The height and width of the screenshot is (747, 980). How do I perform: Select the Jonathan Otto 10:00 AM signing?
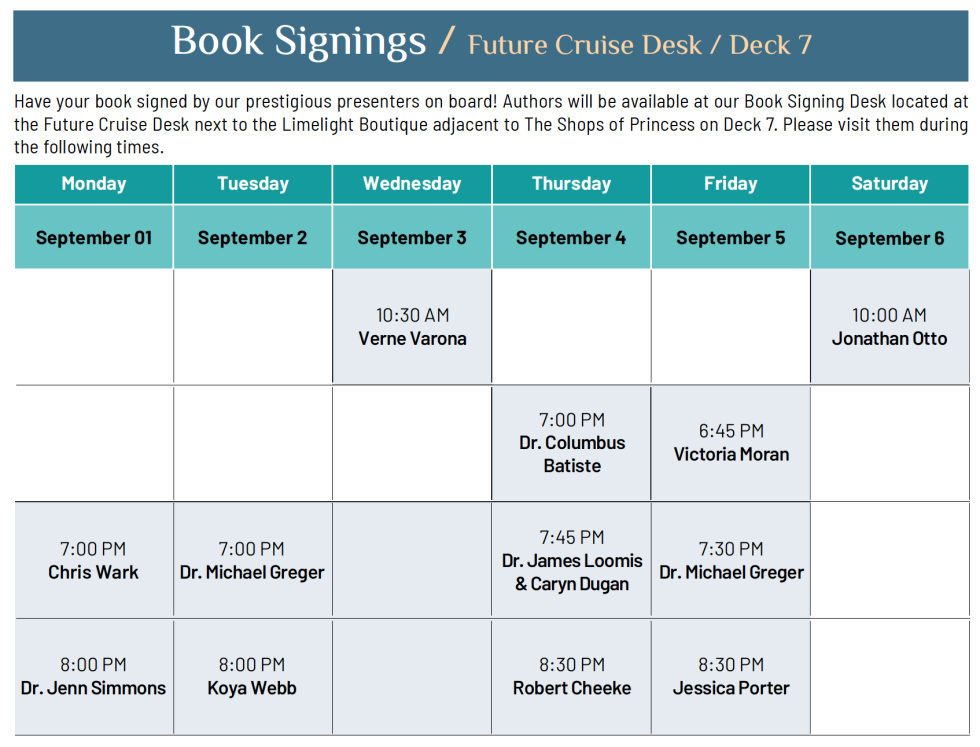click(x=889, y=326)
